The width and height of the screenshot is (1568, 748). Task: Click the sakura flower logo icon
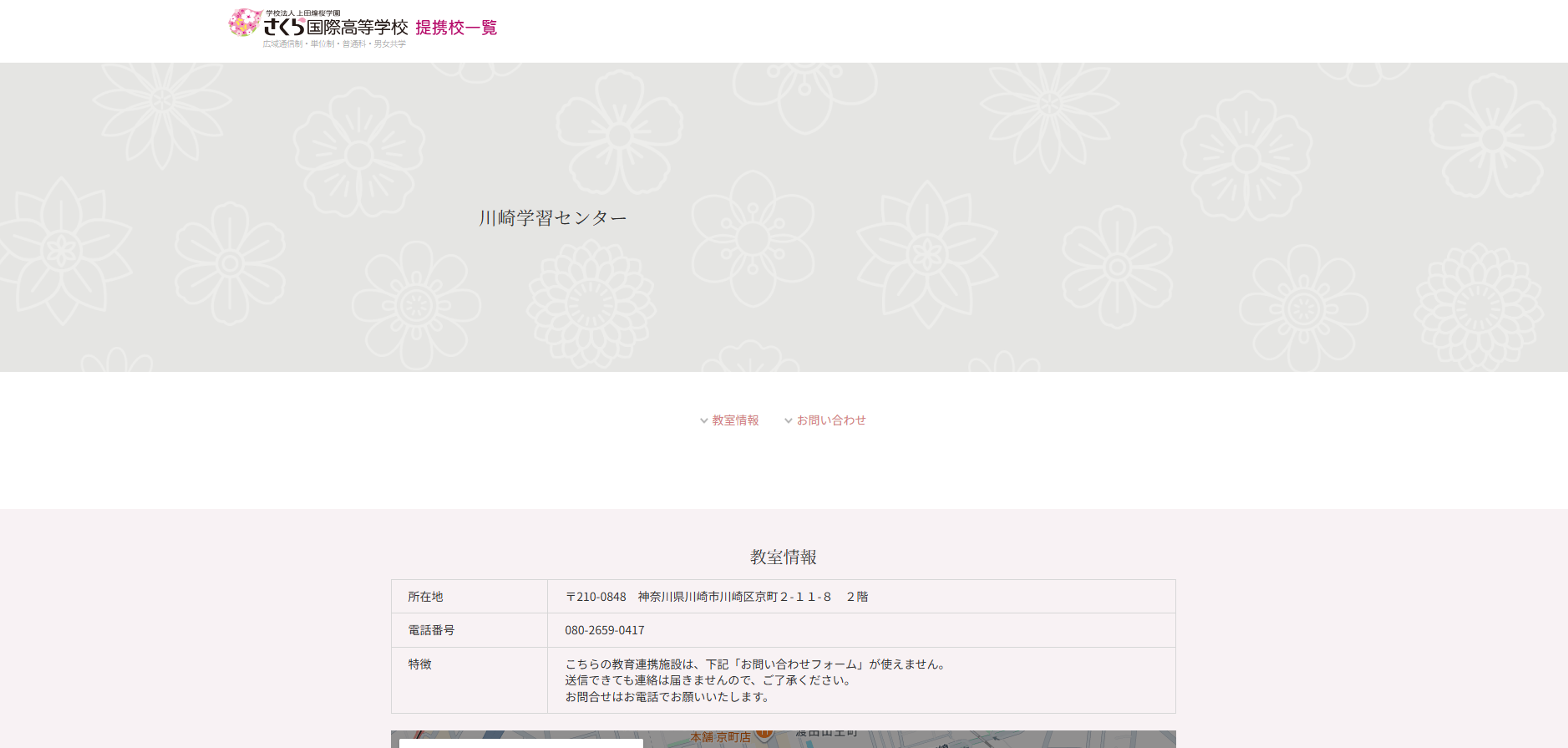(244, 23)
